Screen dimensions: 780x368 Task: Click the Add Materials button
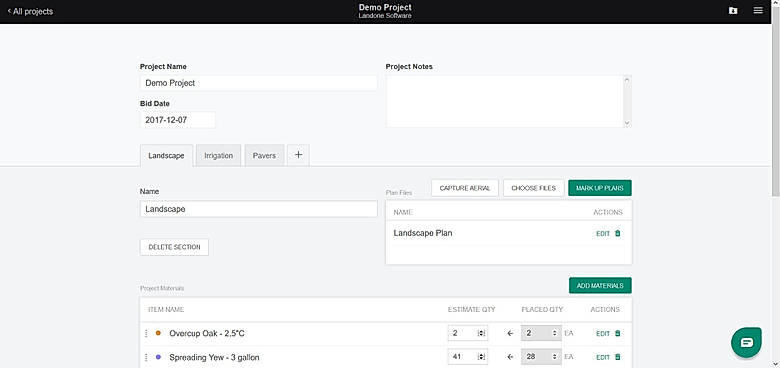[x=600, y=285]
